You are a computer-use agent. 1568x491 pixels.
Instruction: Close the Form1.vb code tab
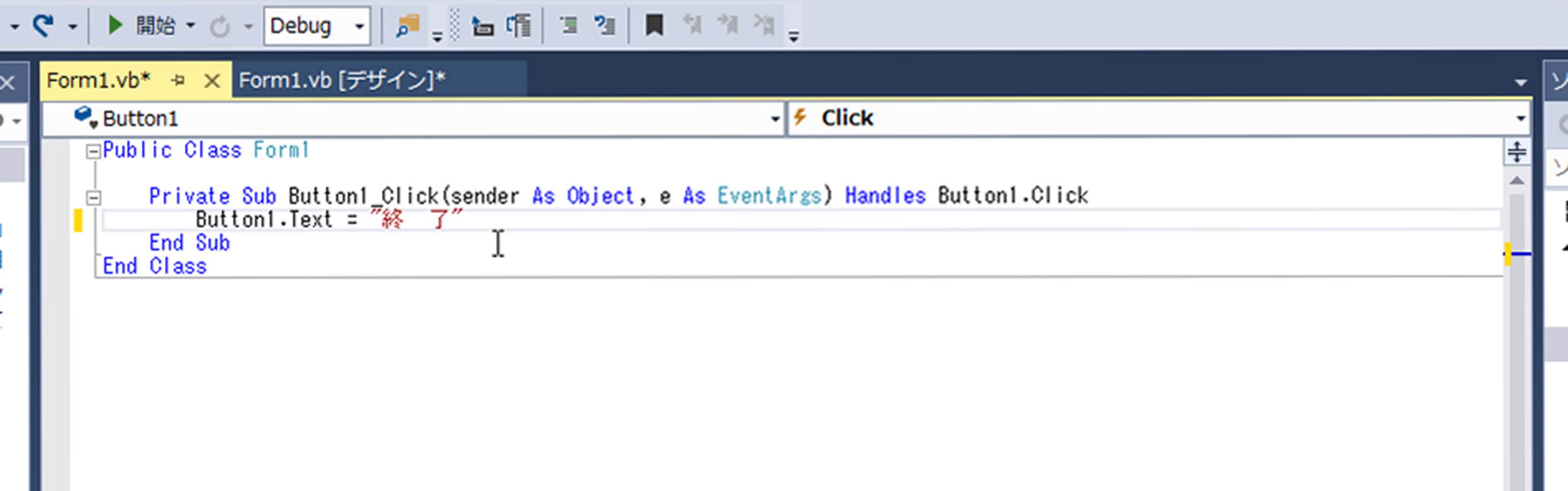point(212,80)
